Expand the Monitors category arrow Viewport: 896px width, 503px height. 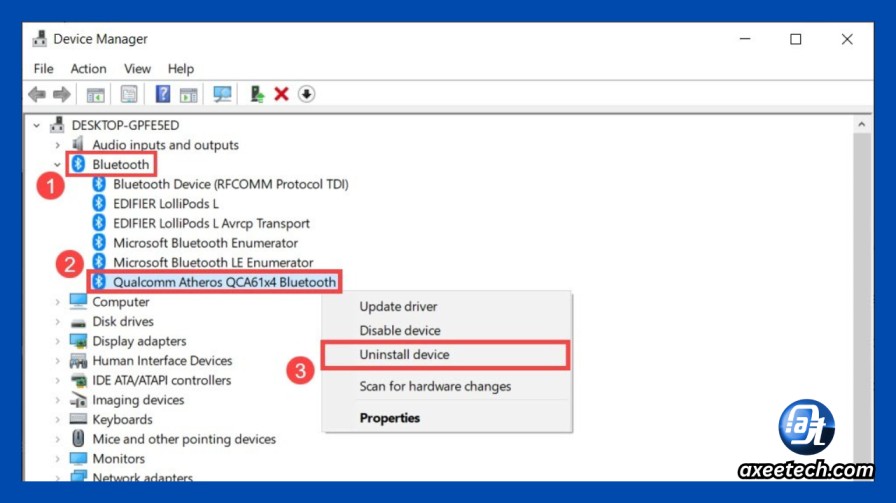click(57, 459)
